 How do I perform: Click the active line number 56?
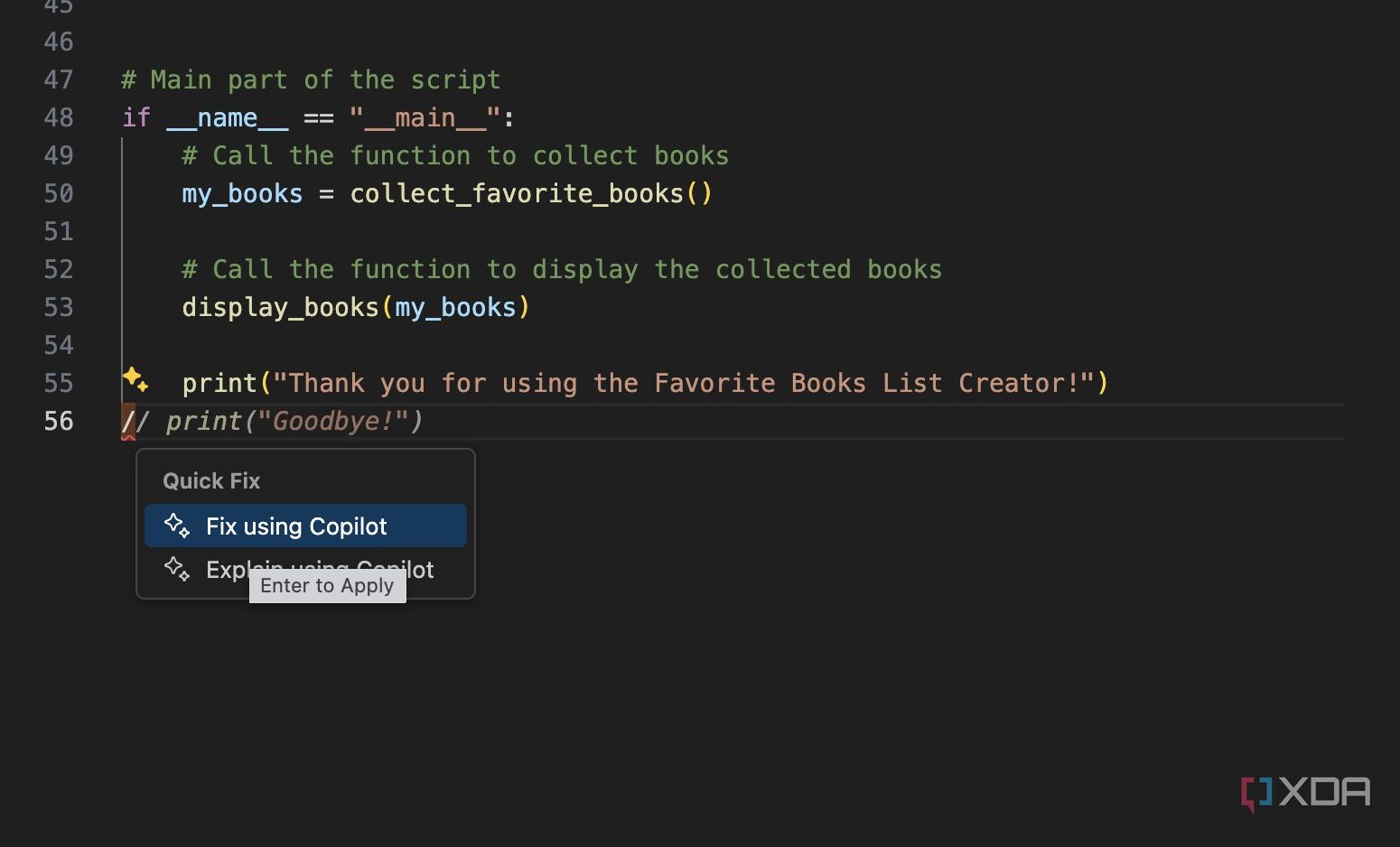pos(59,421)
